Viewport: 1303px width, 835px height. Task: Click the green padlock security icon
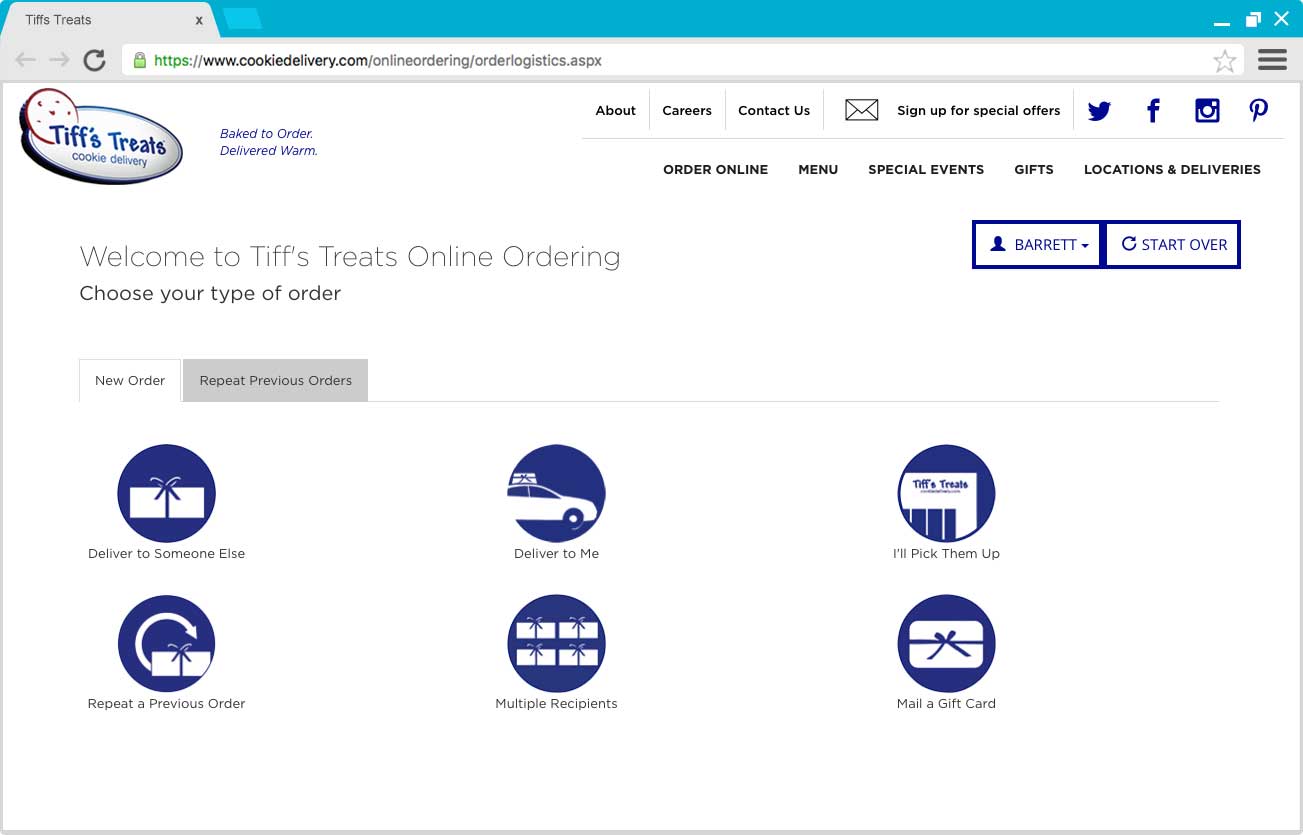click(139, 60)
